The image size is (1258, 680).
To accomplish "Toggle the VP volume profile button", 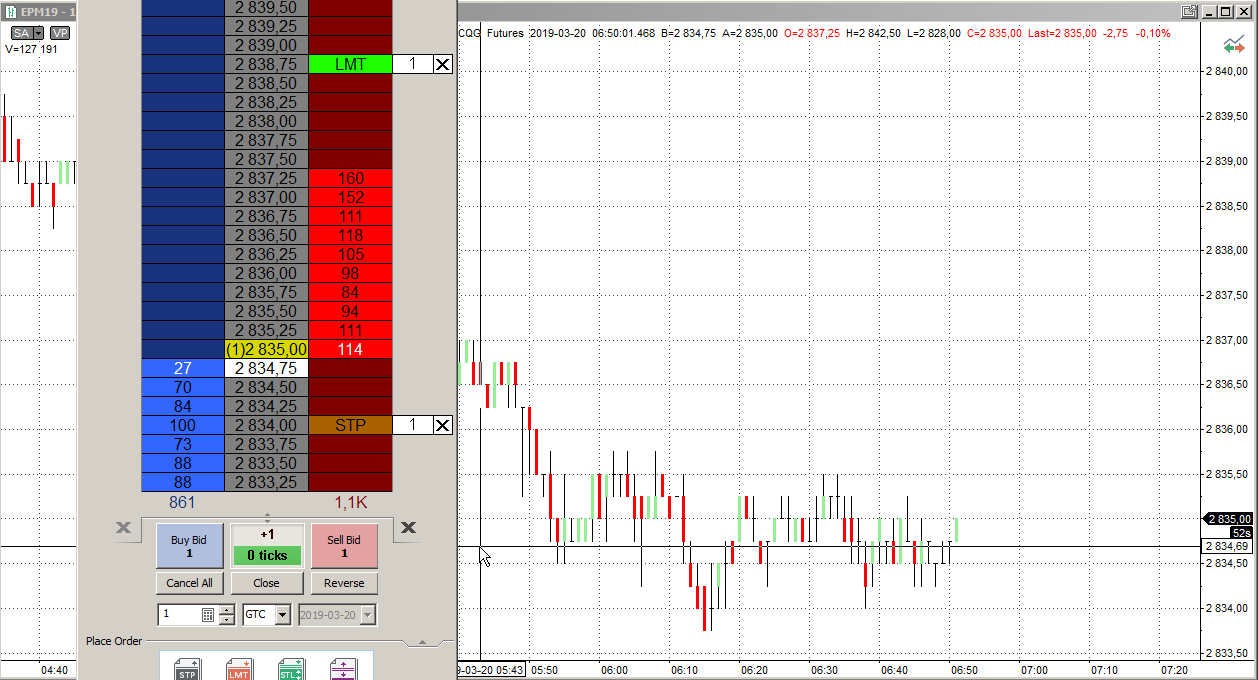I will (60, 33).
